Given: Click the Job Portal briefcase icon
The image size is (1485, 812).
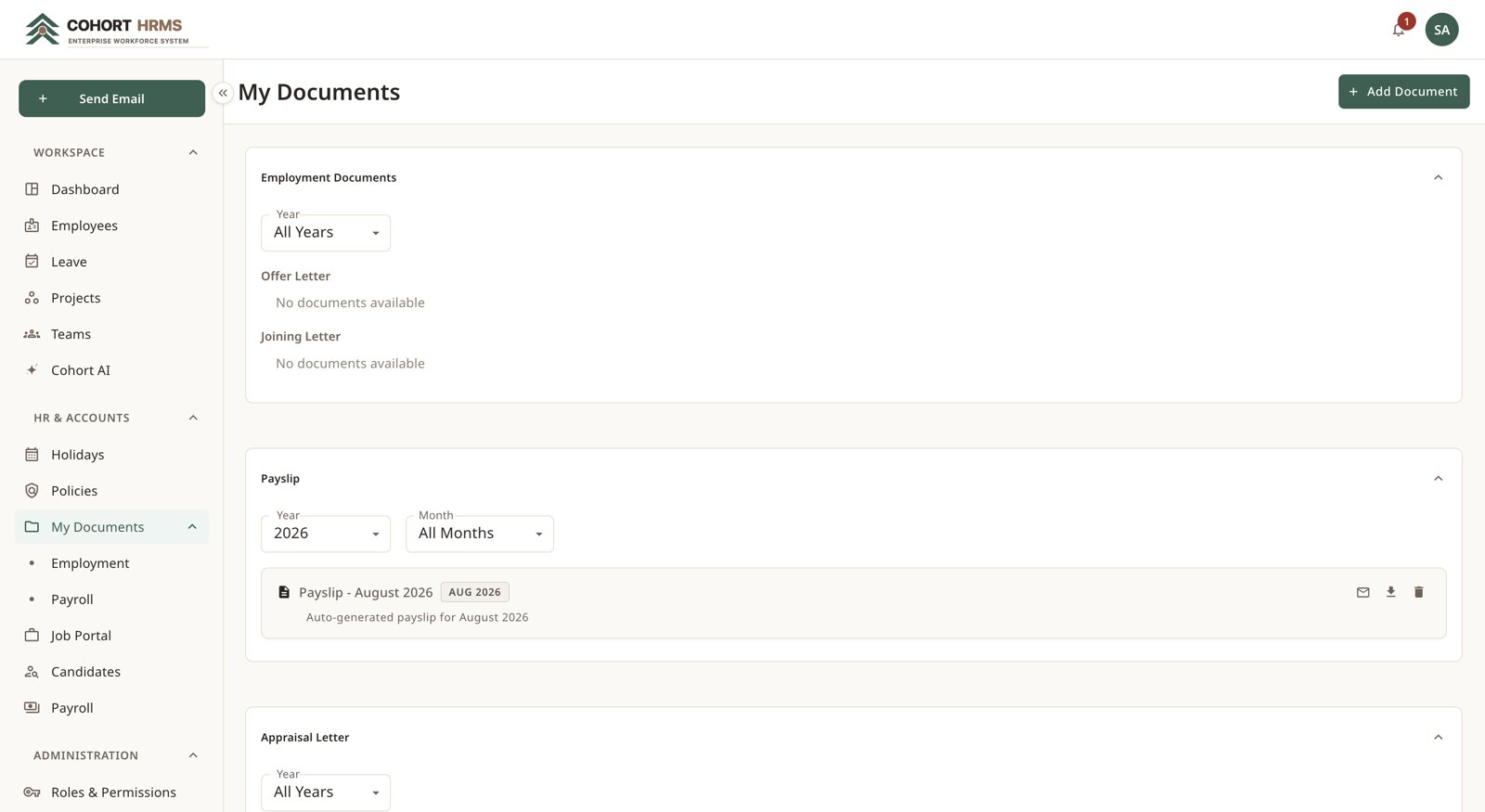Looking at the screenshot, I should coord(32,636).
